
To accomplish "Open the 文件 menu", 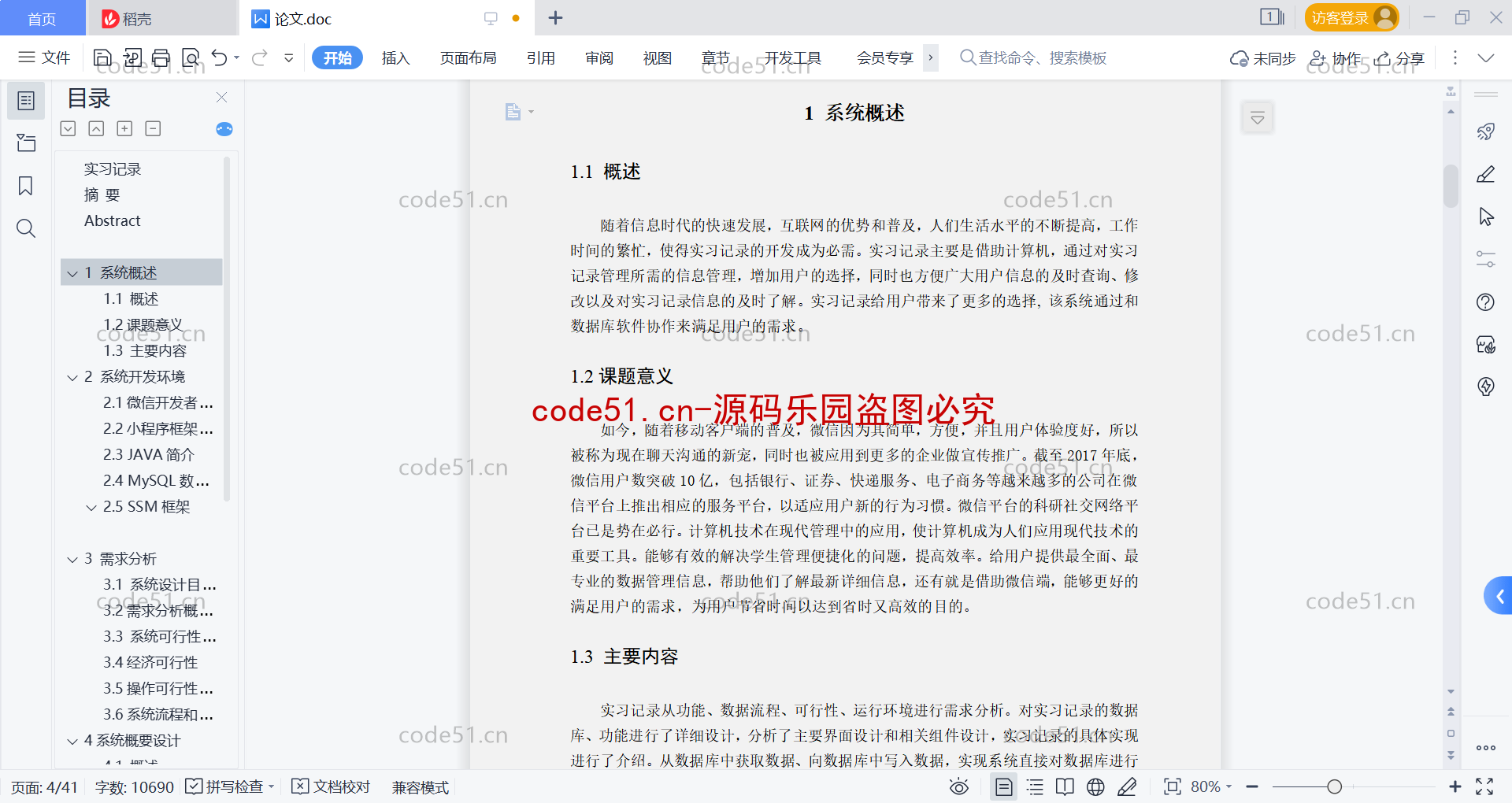I will [x=45, y=57].
